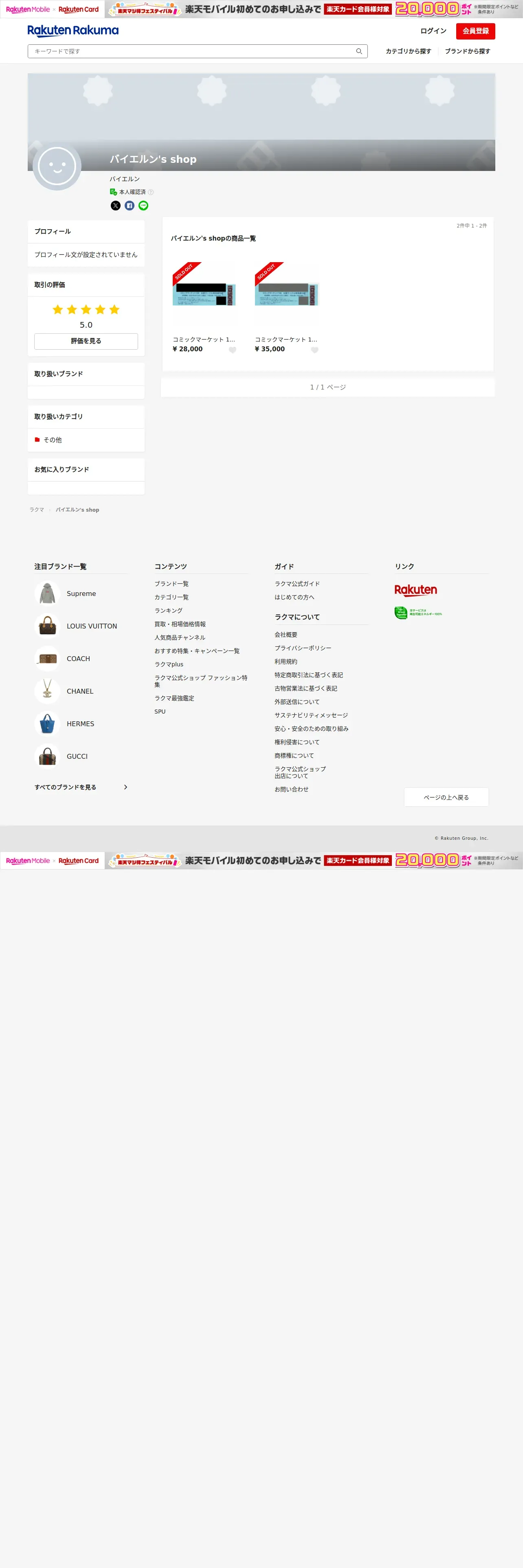Click the shop profile avatar
The image size is (523, 1568).
pos(57,166)
